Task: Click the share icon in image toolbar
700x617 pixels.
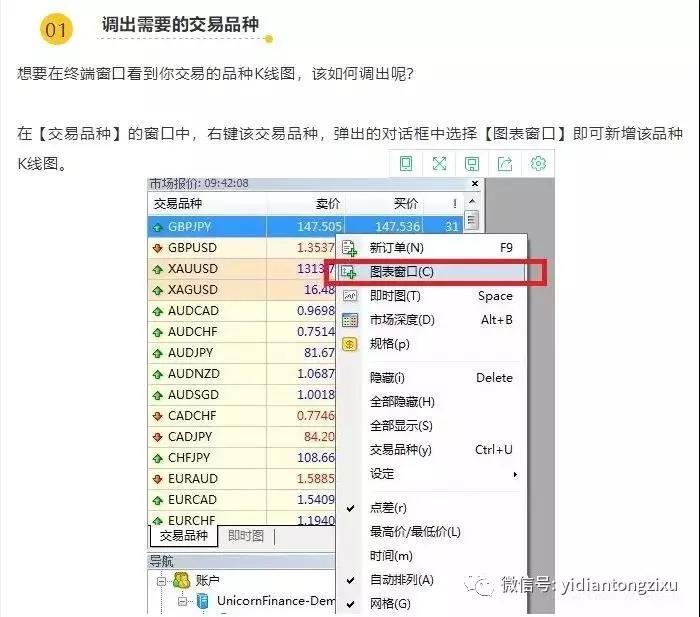Action: pyautogui.click(x=505, y=164)
